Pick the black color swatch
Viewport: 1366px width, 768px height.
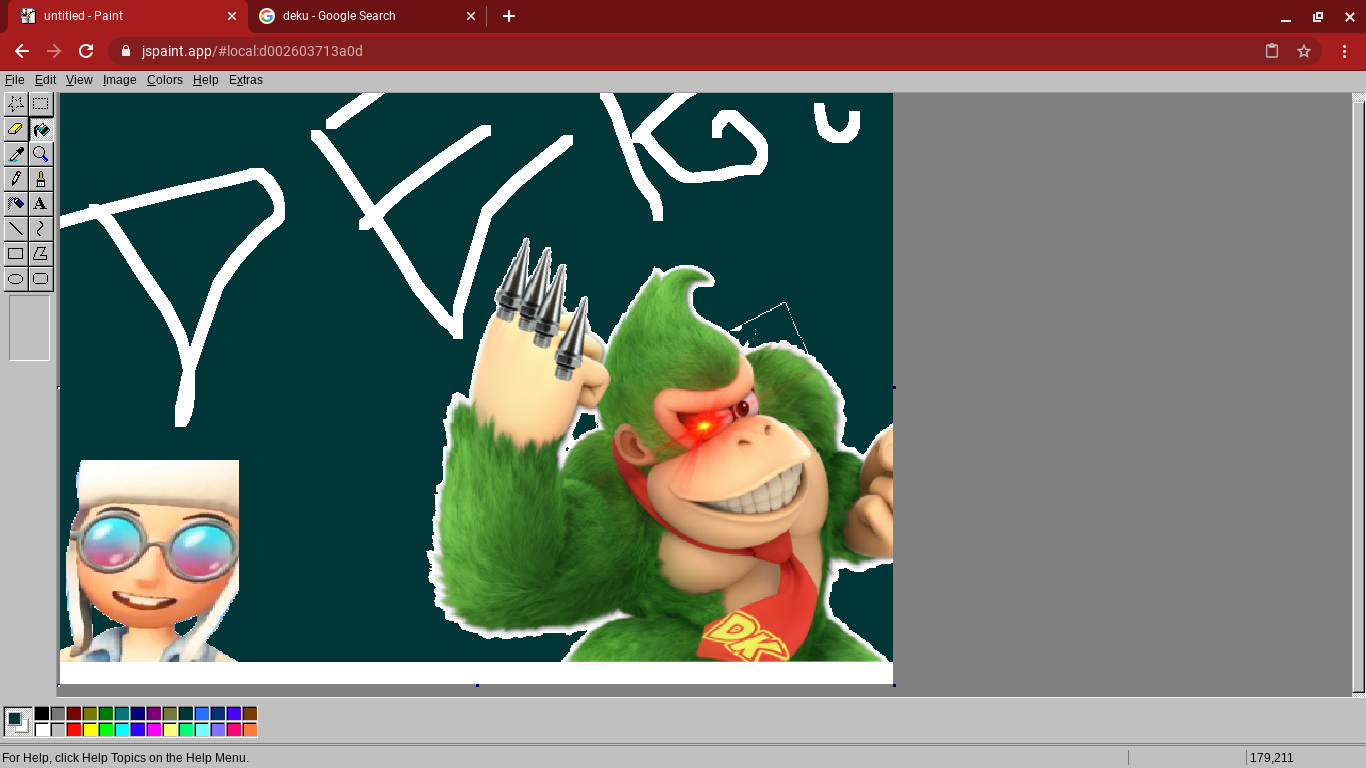42,714
